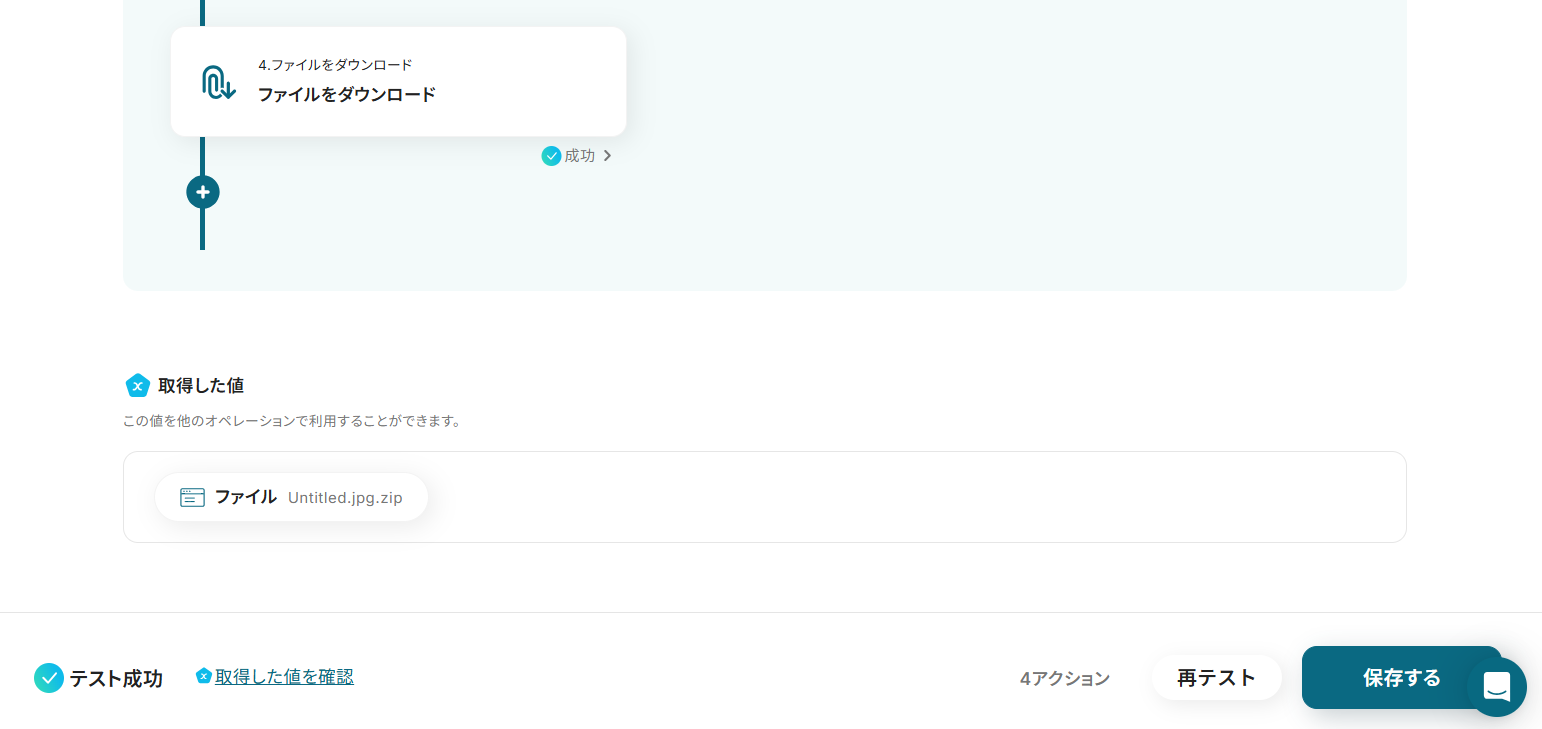The width and height of the screenshot is (1542, 729).
Task: Click the テスト成功 status text
Action: [x=115, y=678]
